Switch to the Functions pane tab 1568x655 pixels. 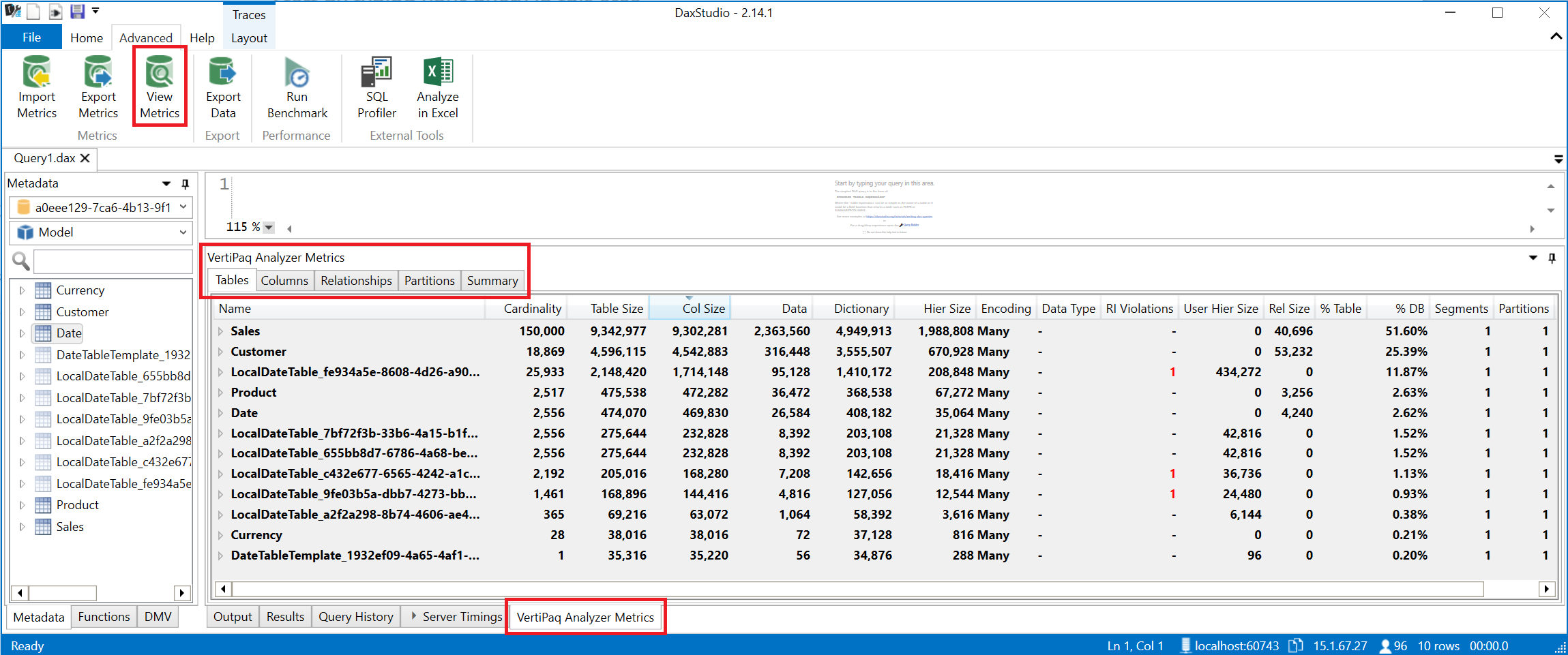pos(104,617)
